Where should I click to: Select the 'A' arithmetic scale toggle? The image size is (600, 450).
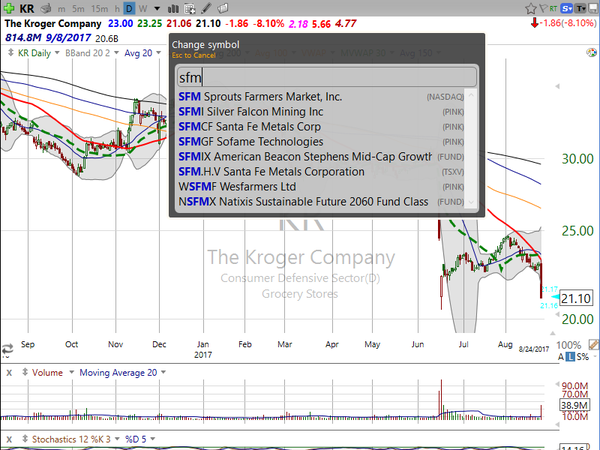561,357
